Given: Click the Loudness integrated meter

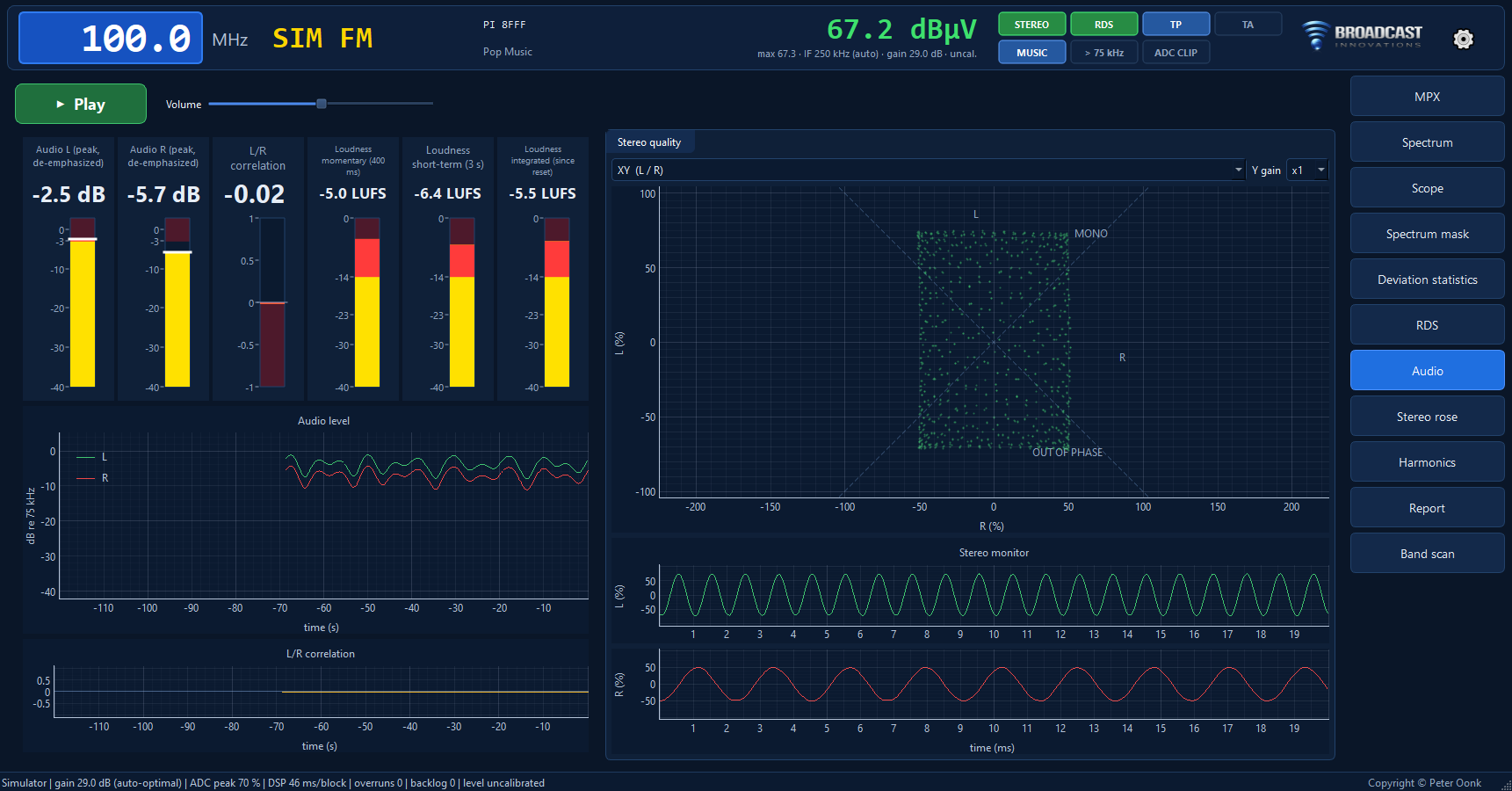Looking at the screenshot, I should coord(557,302).
